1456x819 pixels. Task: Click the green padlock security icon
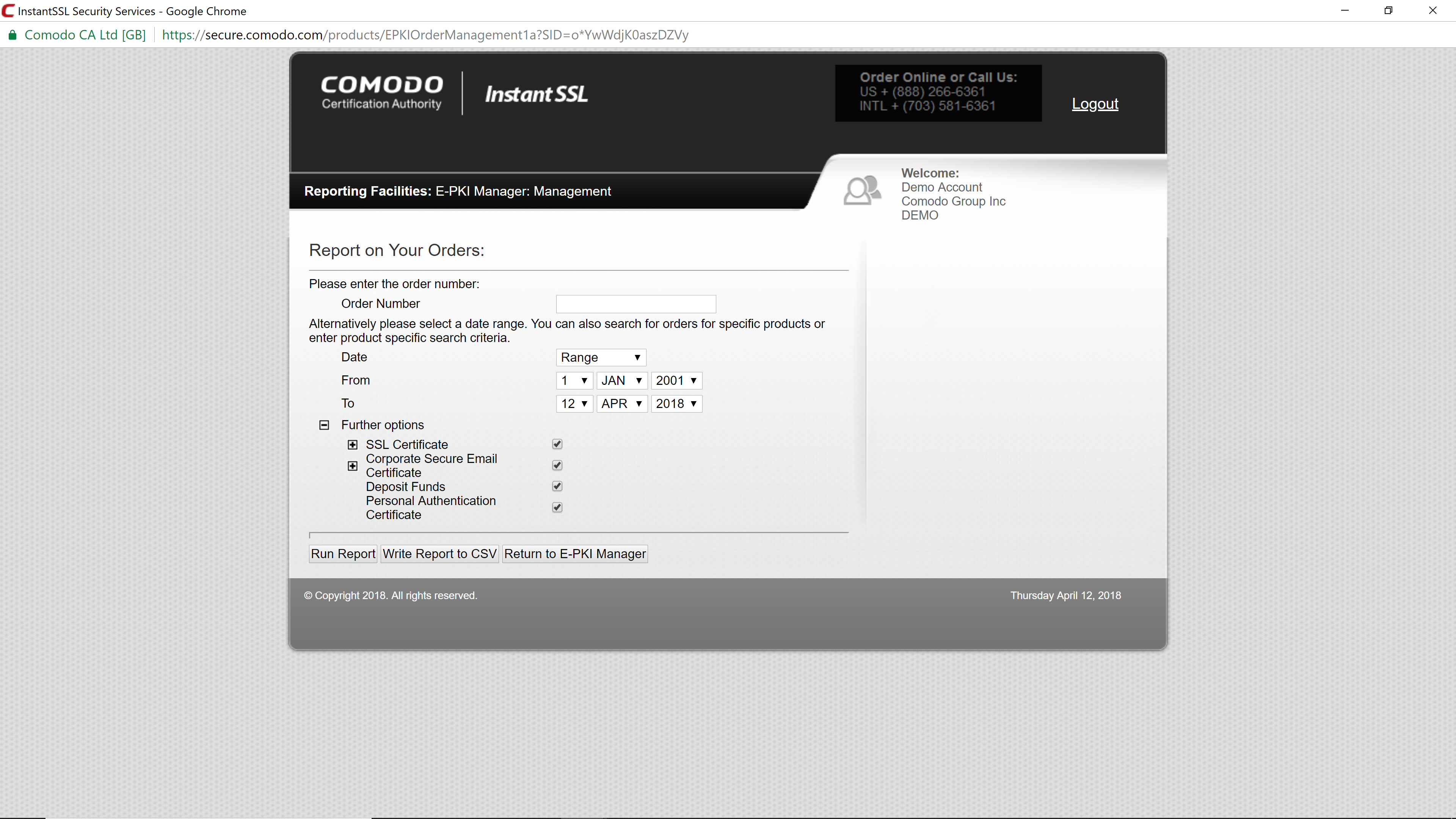[x=12, y=35]
